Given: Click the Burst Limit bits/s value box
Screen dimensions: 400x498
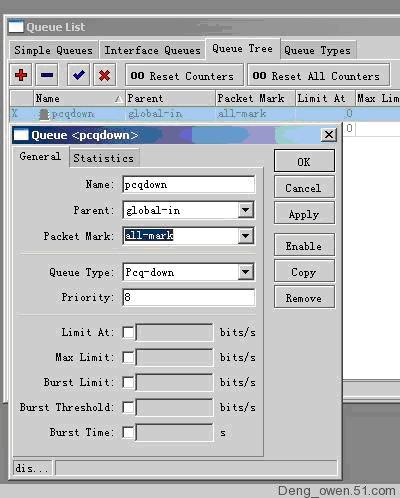Looking at the screenshot, I should 174,382.
